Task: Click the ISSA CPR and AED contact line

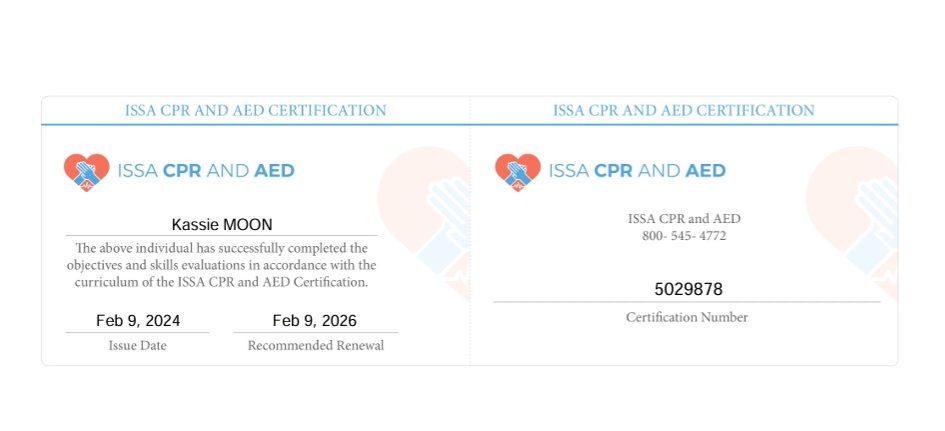Action: point(684,219)
